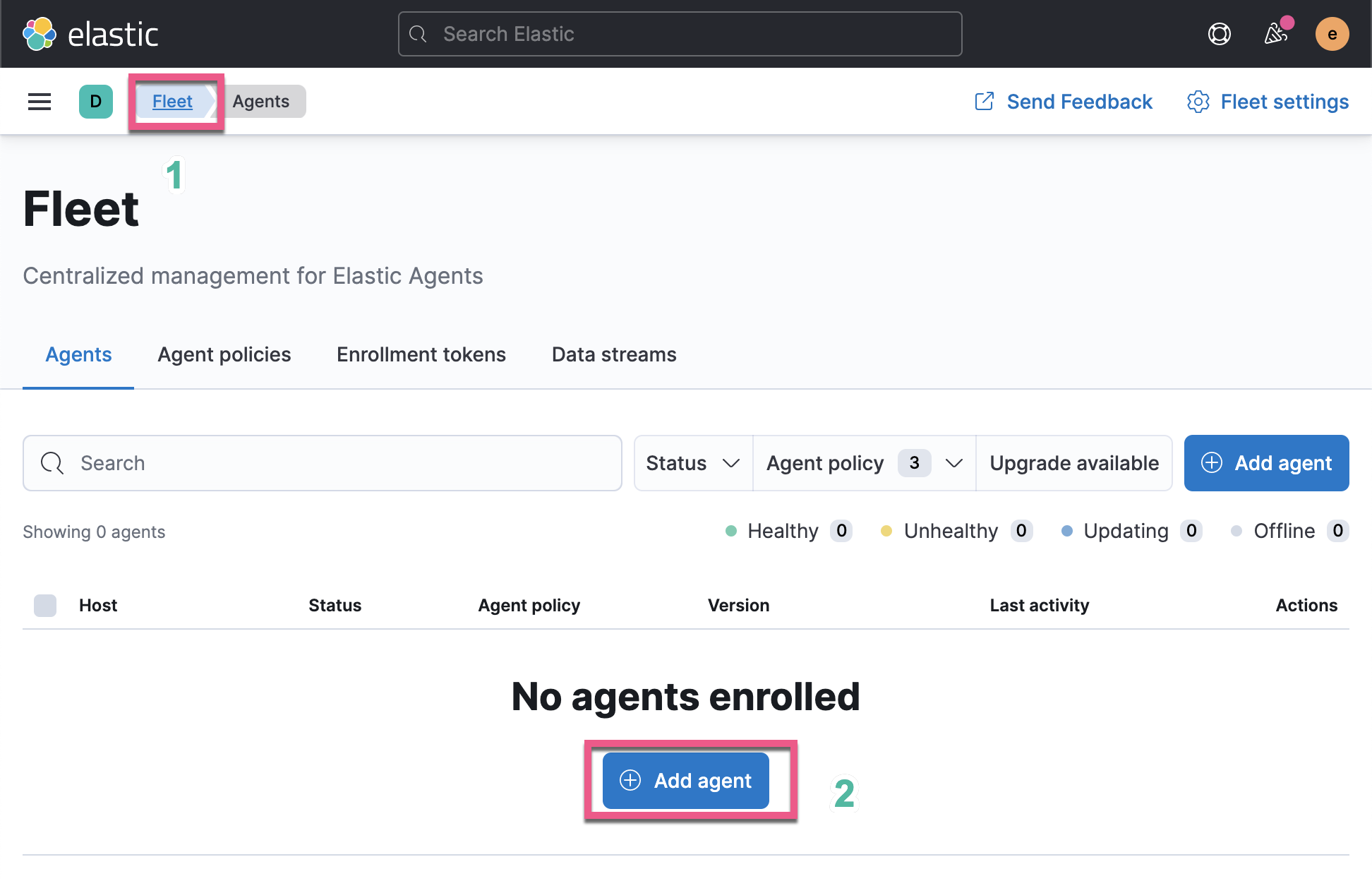Viewport: 1372px width, 881px height.
Task: Focus the agents Search field
Action: (x=323, y=463)
